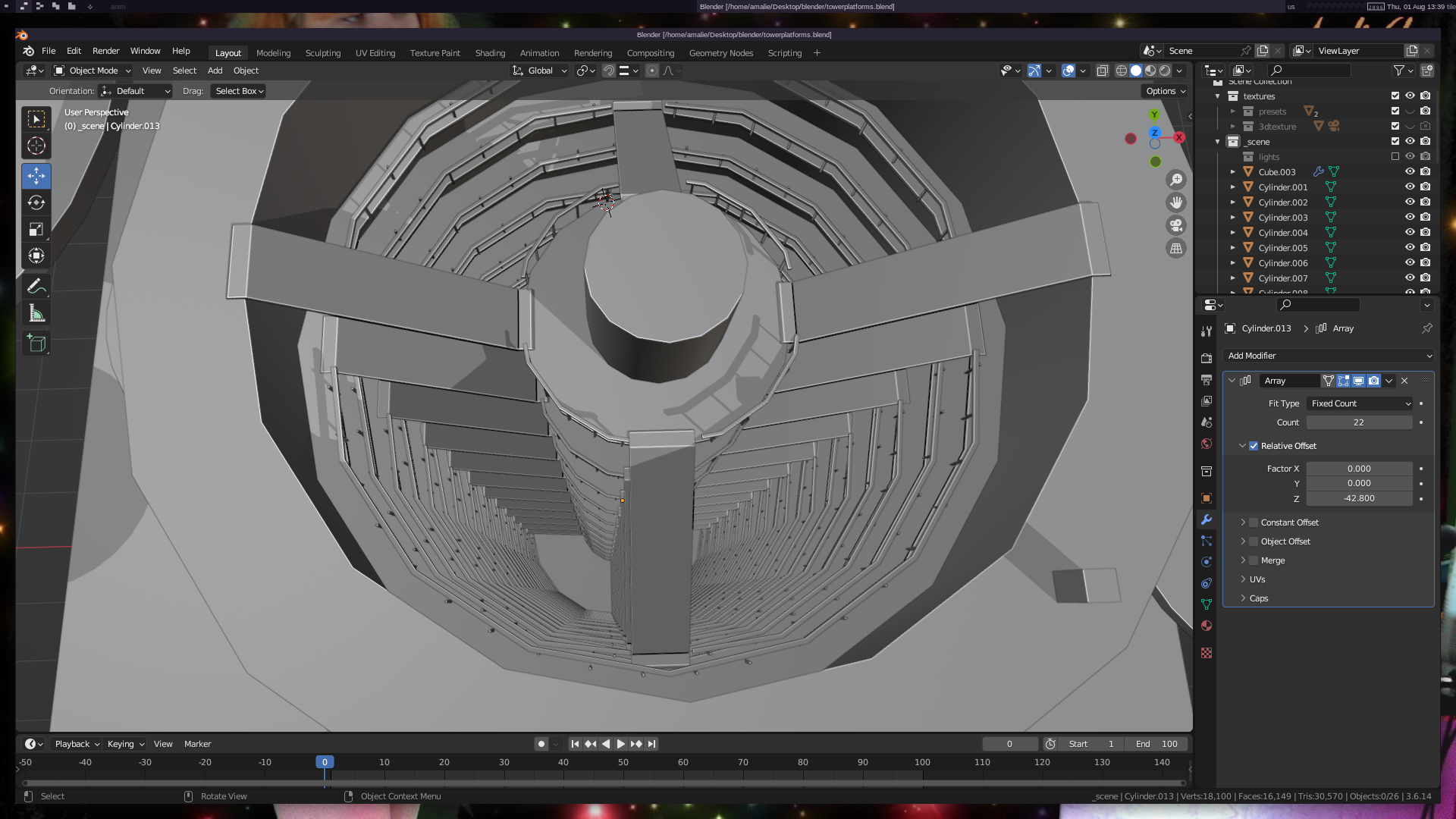Click the Count value field
The width and height of the screenshot is (1456, 819).
click(x=1358, y=422)
